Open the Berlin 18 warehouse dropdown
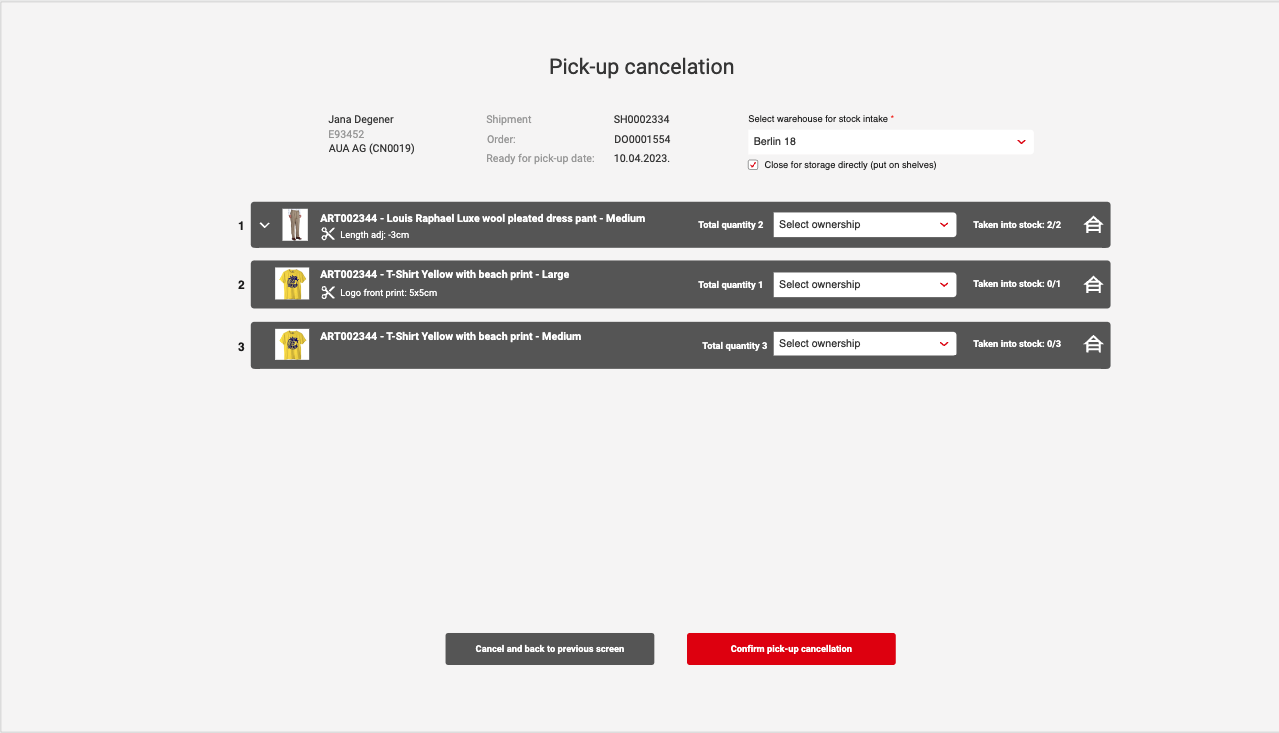This screenshot has height=733, width=1279. point(890,142)
